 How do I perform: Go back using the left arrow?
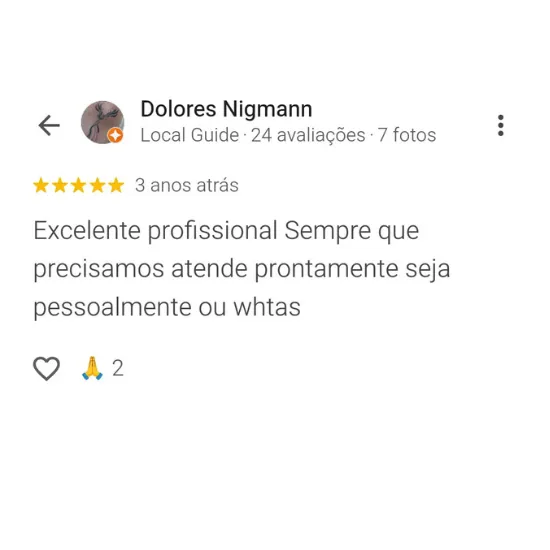point(49,125)
